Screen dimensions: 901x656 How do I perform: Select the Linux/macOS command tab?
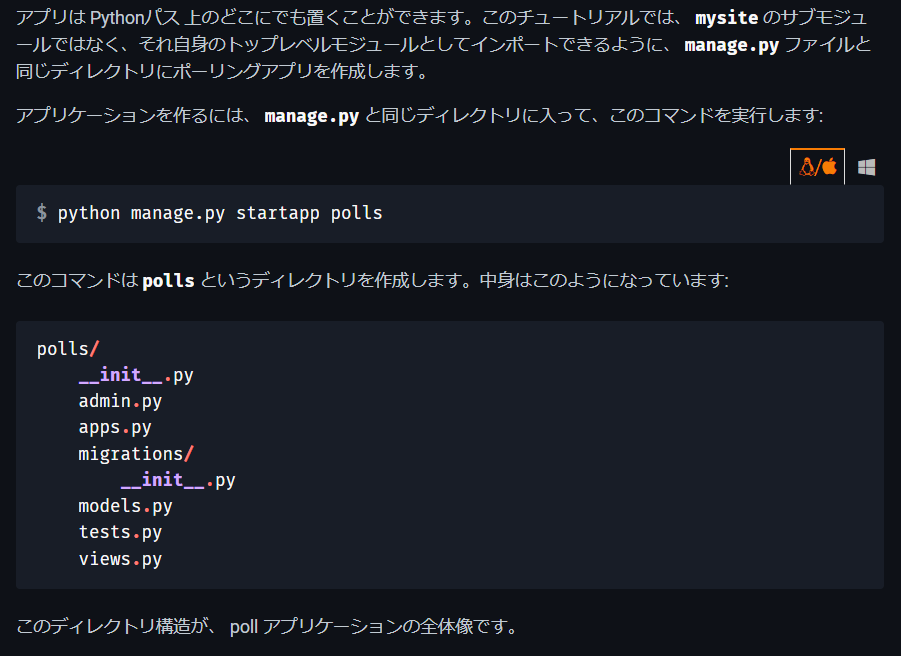816,167
